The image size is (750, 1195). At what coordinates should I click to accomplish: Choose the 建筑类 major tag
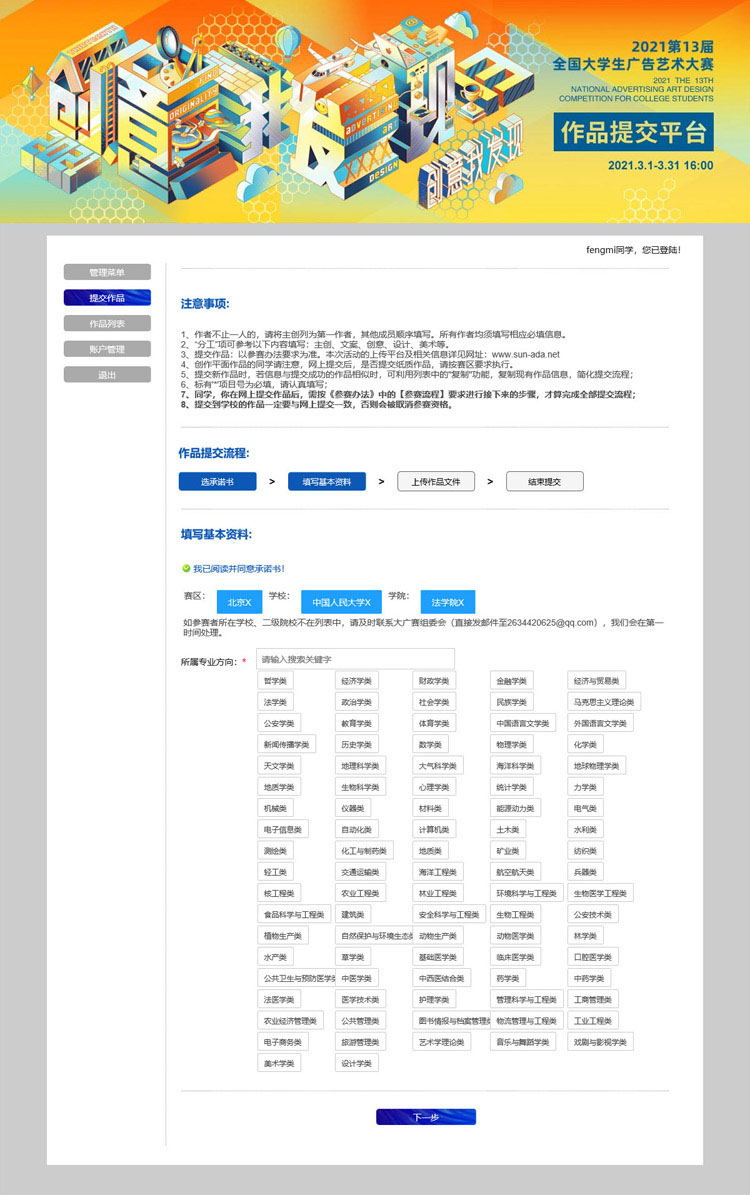click(x=353, y=915)
